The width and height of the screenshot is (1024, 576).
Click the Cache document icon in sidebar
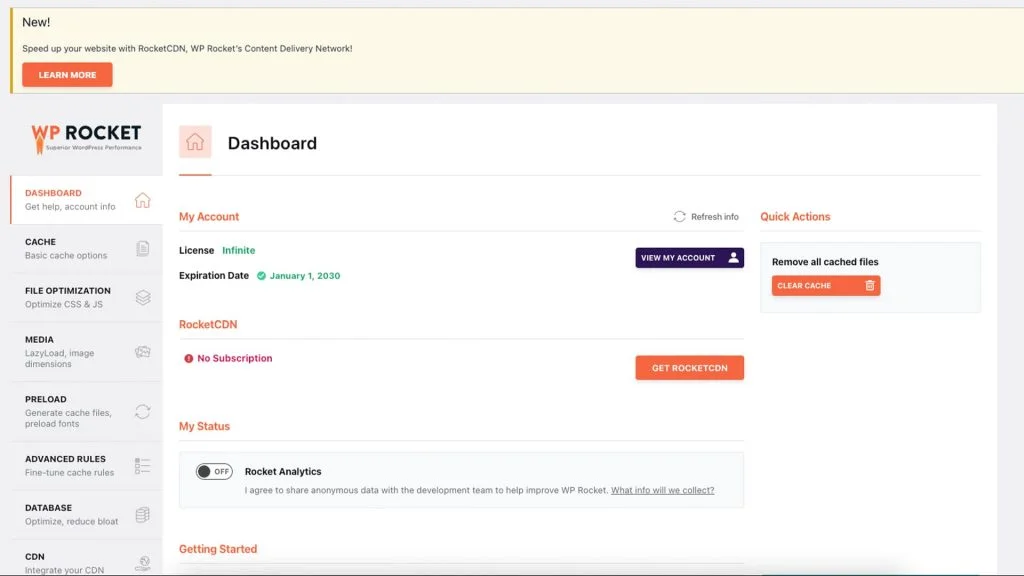point(142,248)
